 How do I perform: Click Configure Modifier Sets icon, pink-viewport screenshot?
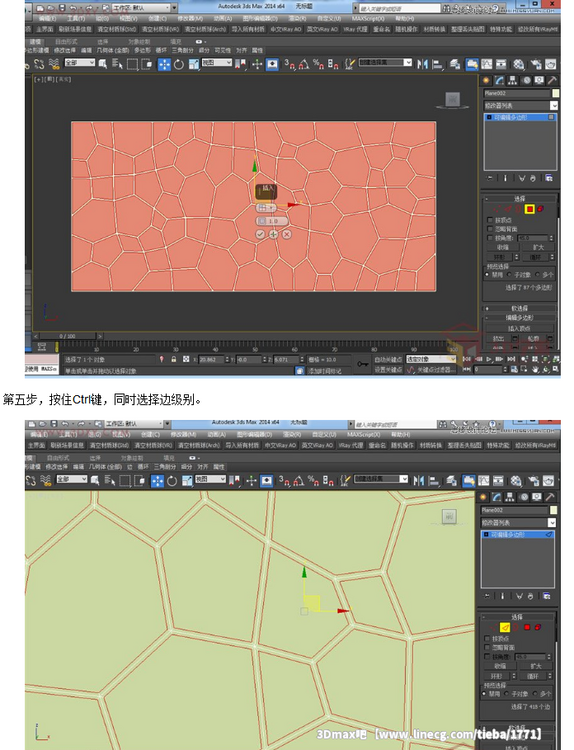(549, 178)
